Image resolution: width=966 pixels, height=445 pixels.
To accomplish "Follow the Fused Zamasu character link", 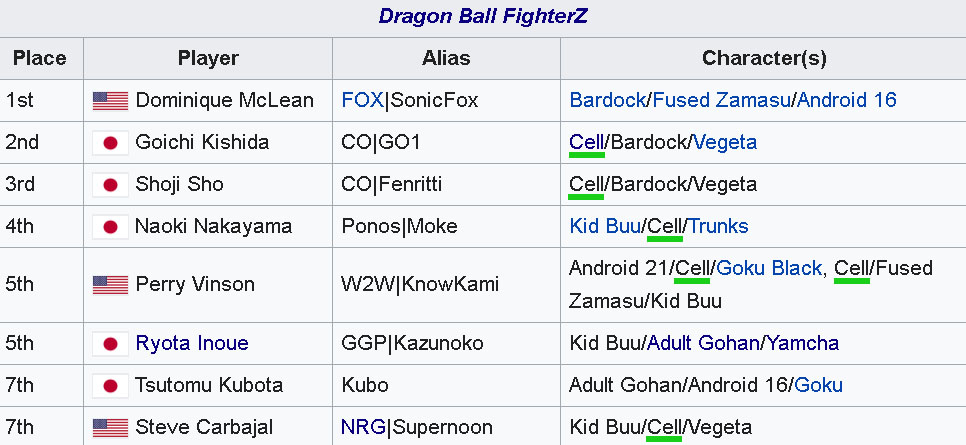I will click(721, 100).
